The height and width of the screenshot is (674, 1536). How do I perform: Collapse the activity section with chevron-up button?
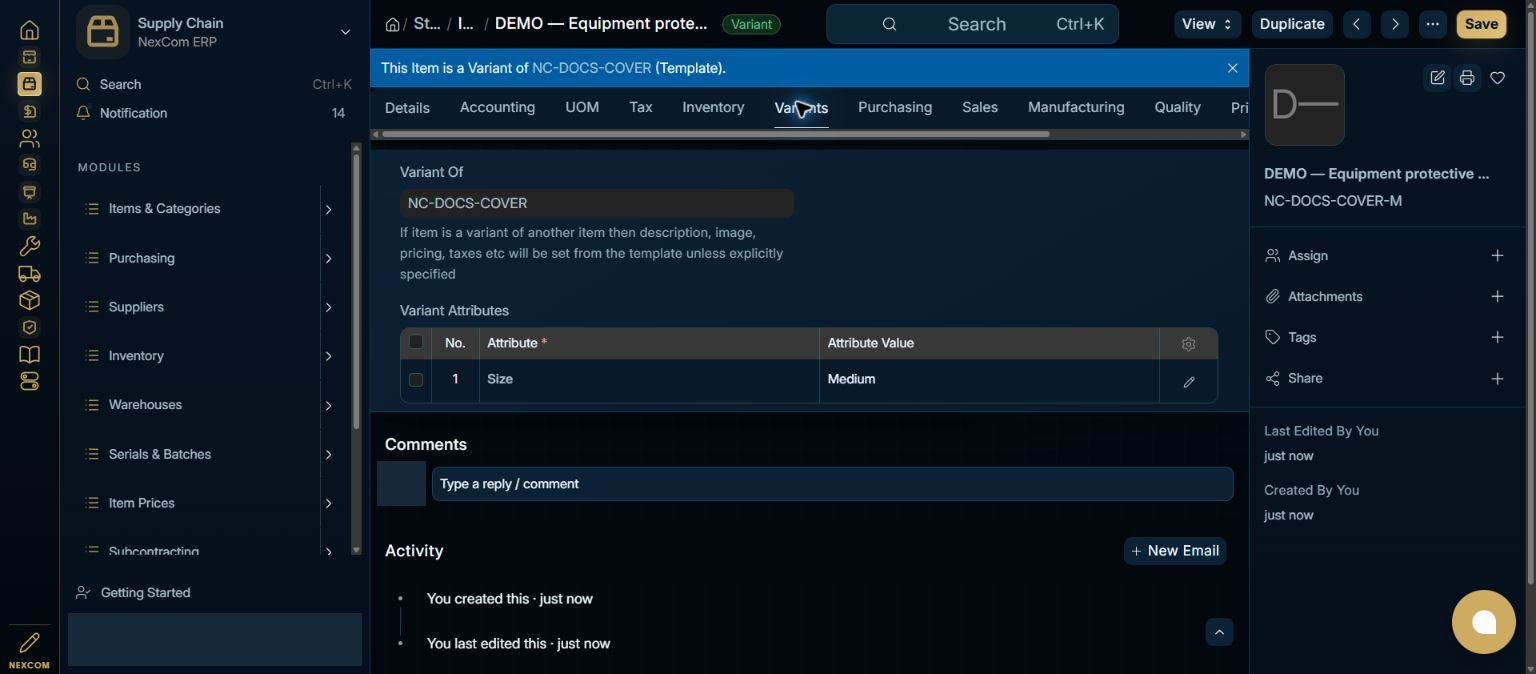pyautogui.click(x=1219, y=632)
